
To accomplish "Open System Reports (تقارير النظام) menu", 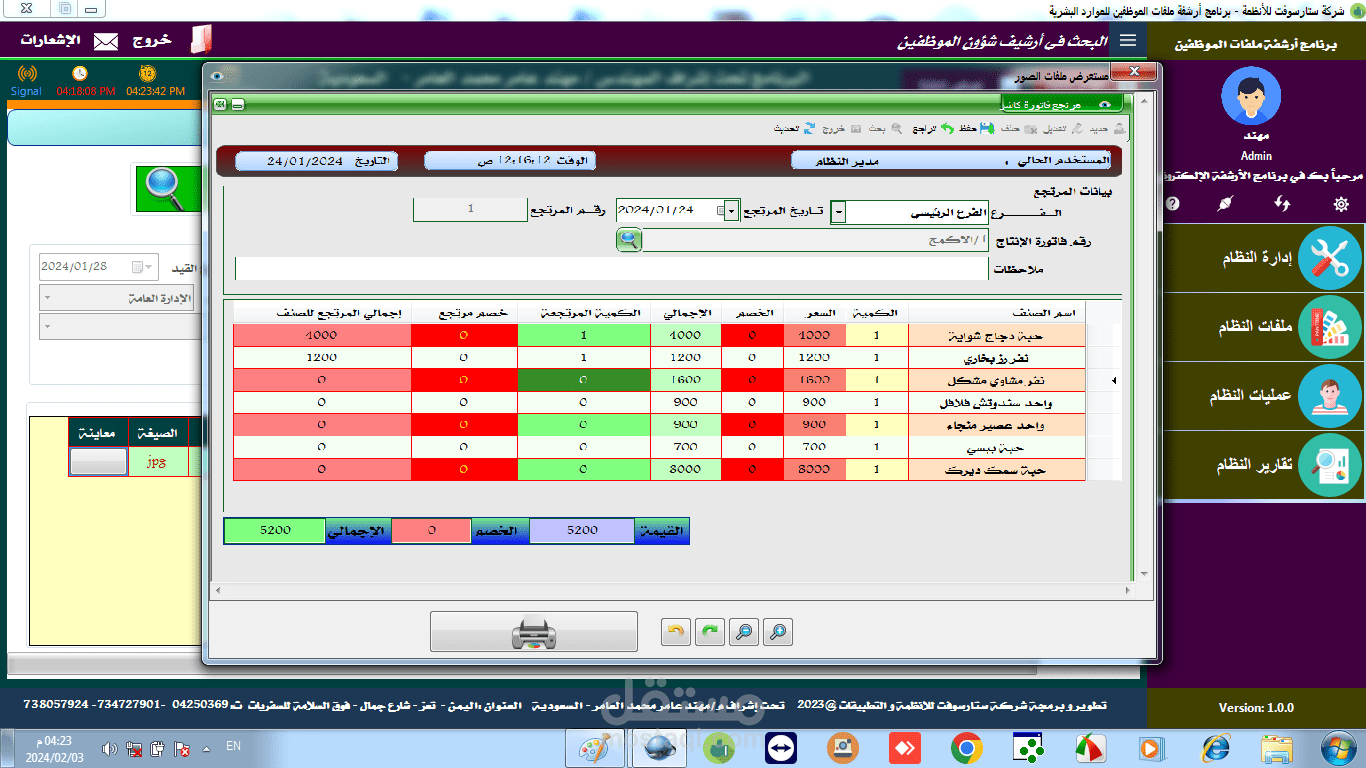I will point(1257,465).
